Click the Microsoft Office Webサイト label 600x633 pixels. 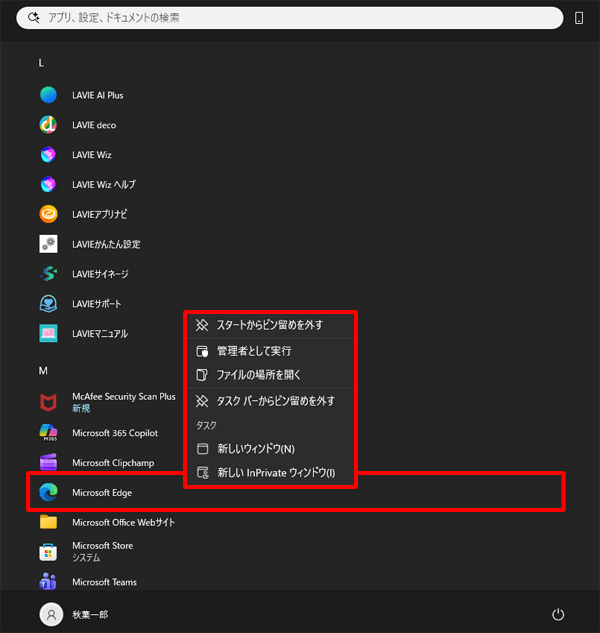coord(124,522)
